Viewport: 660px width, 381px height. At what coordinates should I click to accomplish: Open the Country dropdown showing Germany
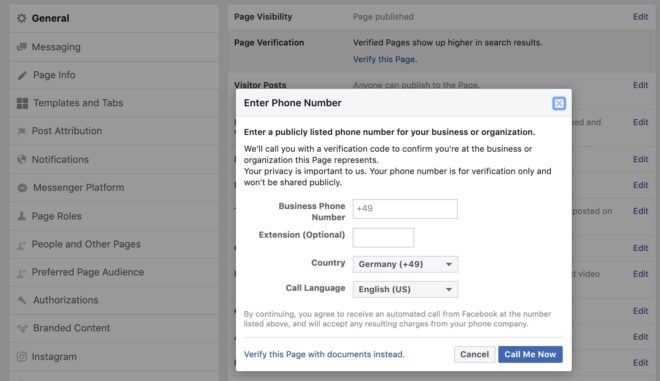click(405, 264)
